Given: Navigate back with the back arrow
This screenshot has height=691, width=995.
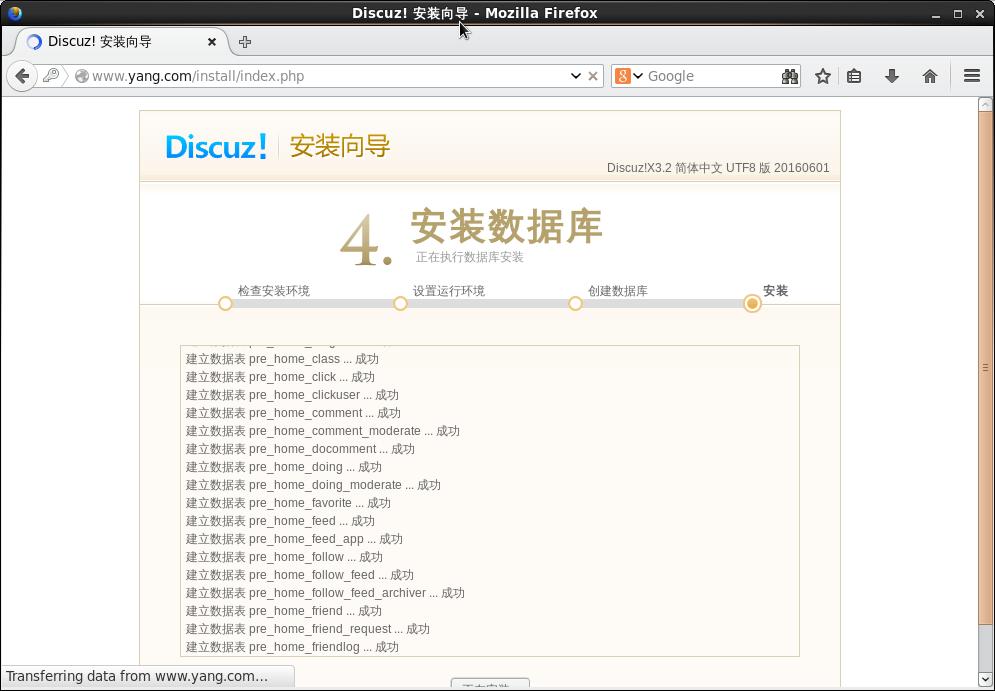Looking at the screenshot, I should click(x=22, y=75).
